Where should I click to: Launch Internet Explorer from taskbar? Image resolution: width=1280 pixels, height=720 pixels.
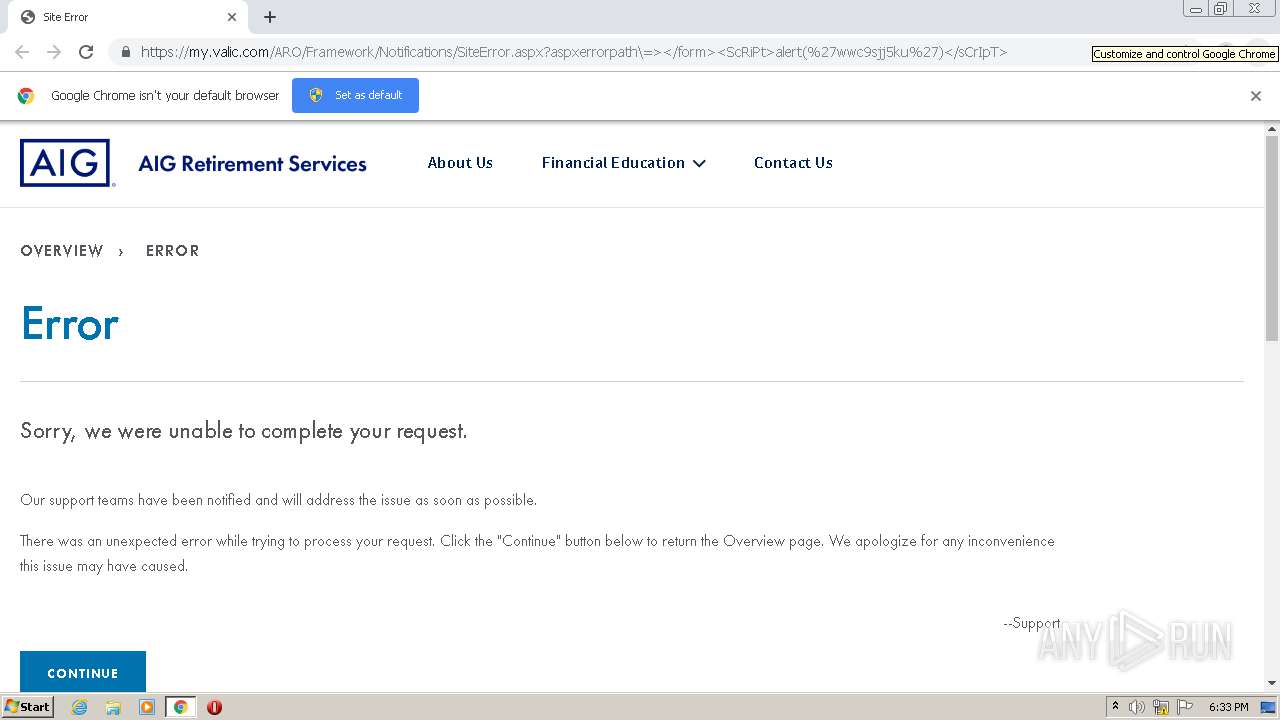click(80, 707)
